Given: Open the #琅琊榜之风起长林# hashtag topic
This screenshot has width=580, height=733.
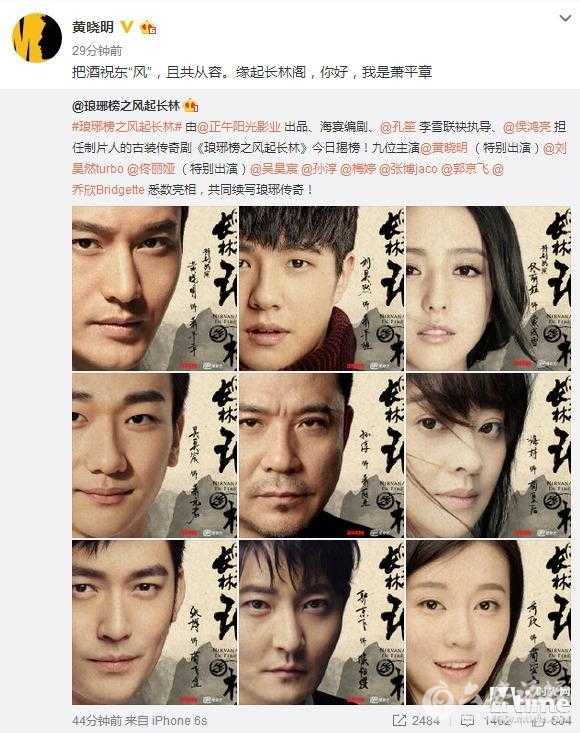Looking at the screenshot, I should coord(127,127).
